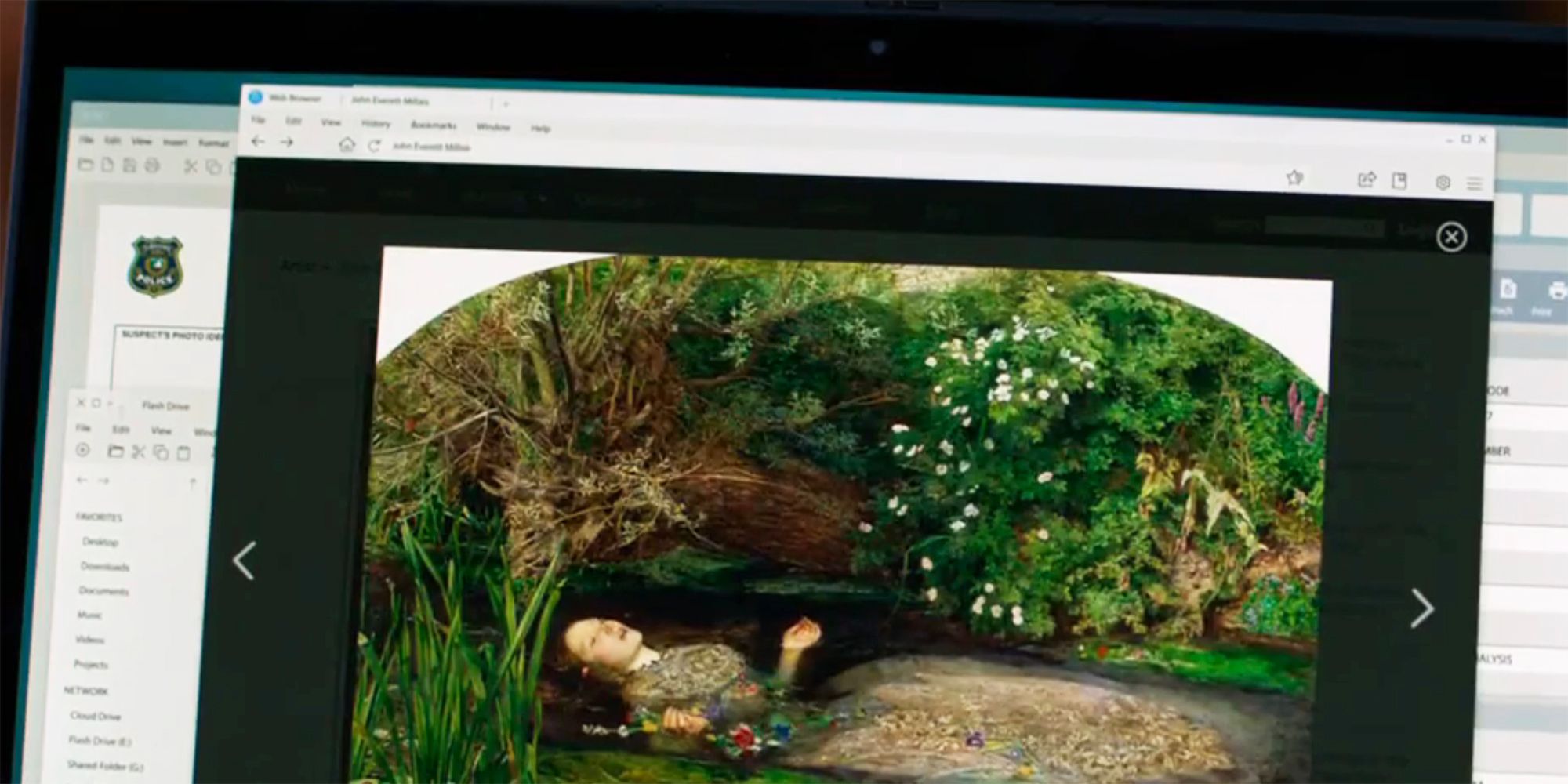Open the browser's Edit menu
The width and height of the screenshot is (1568, 784).
(x=293, y=121)
